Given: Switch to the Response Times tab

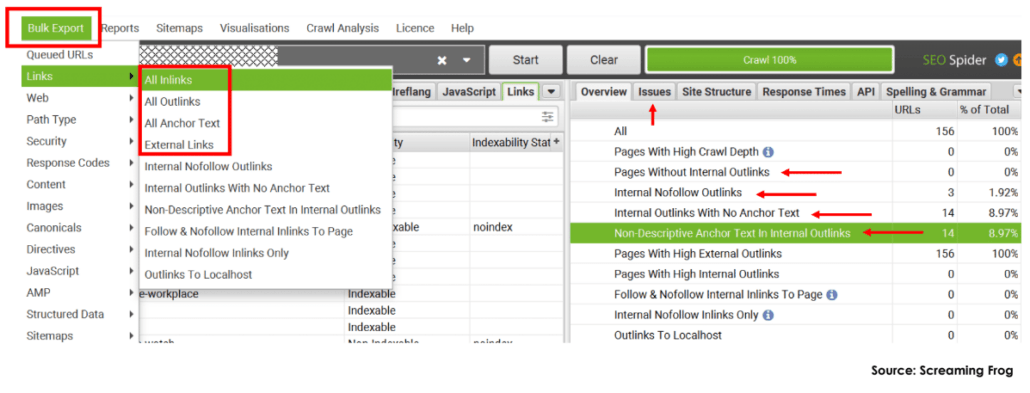Looking at the screenshot, I should coord(804,92).
